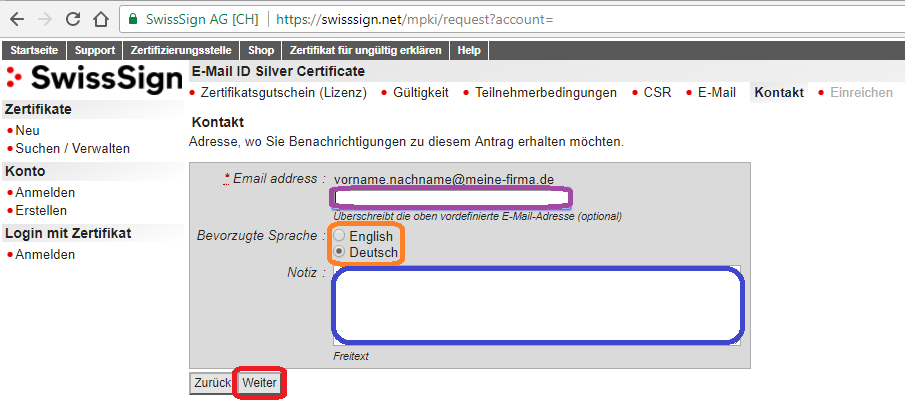
Task: Go to browser home page icon
Action: pos(100,19)
